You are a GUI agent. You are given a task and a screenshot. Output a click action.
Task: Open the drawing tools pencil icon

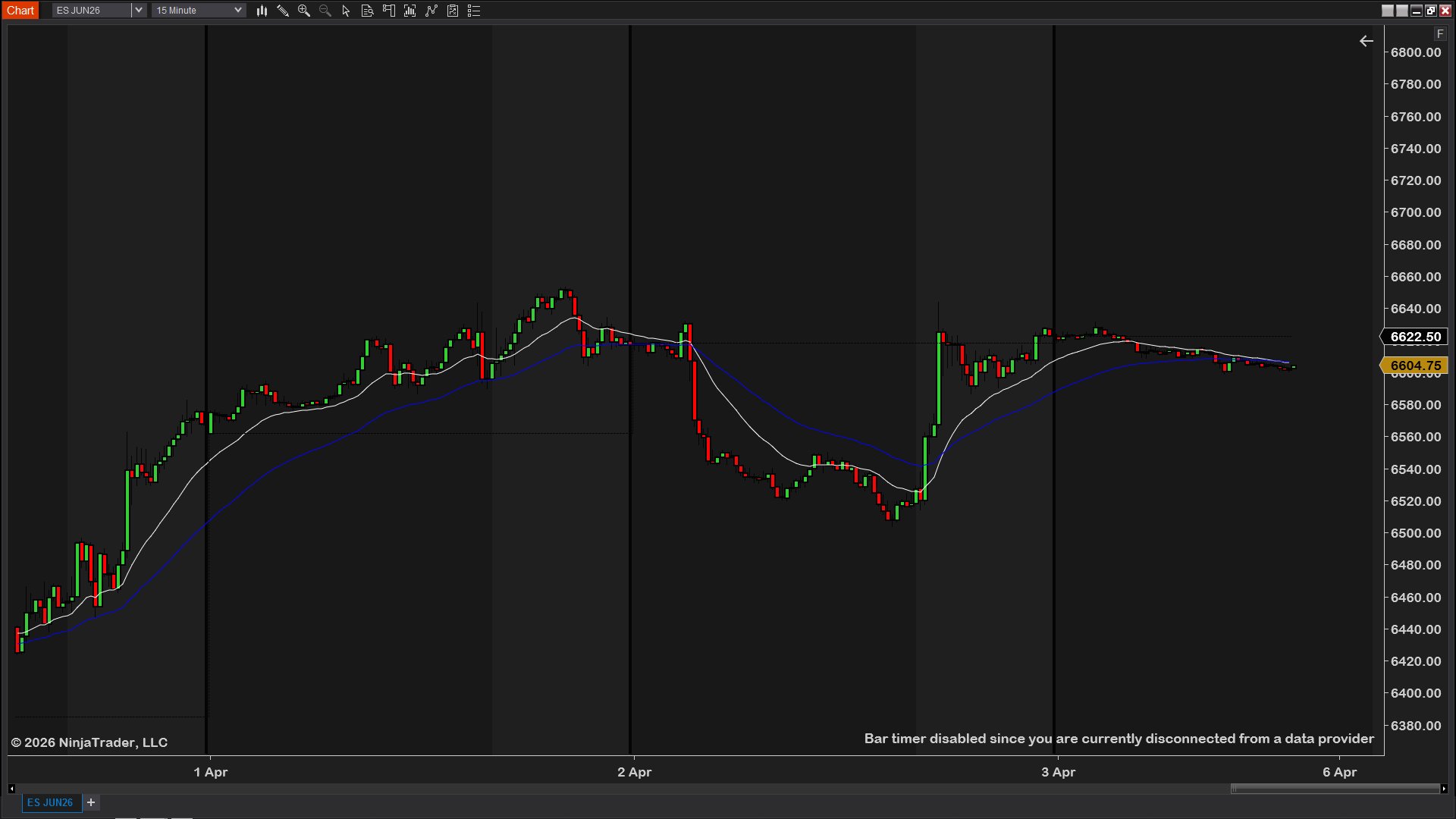tap(283, 11)
